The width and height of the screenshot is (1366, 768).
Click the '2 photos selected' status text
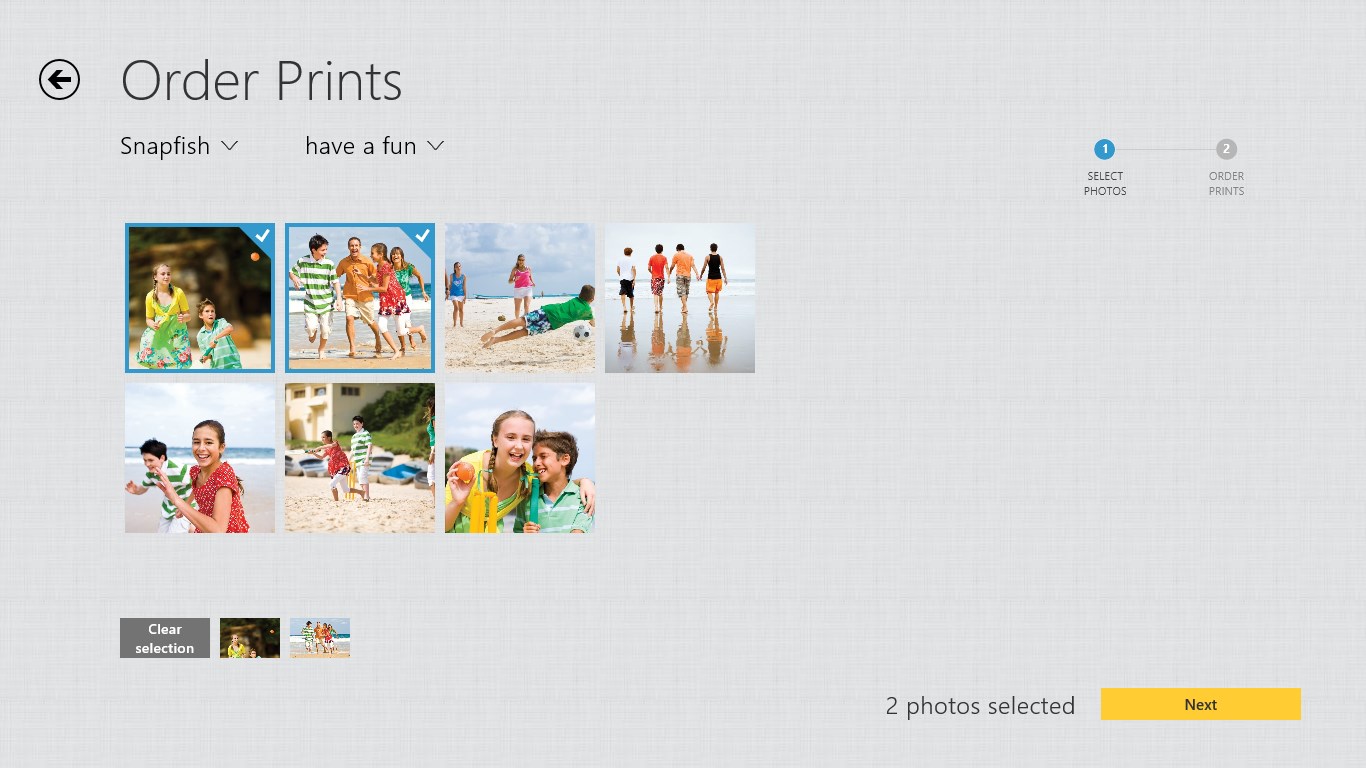[979, 706]
